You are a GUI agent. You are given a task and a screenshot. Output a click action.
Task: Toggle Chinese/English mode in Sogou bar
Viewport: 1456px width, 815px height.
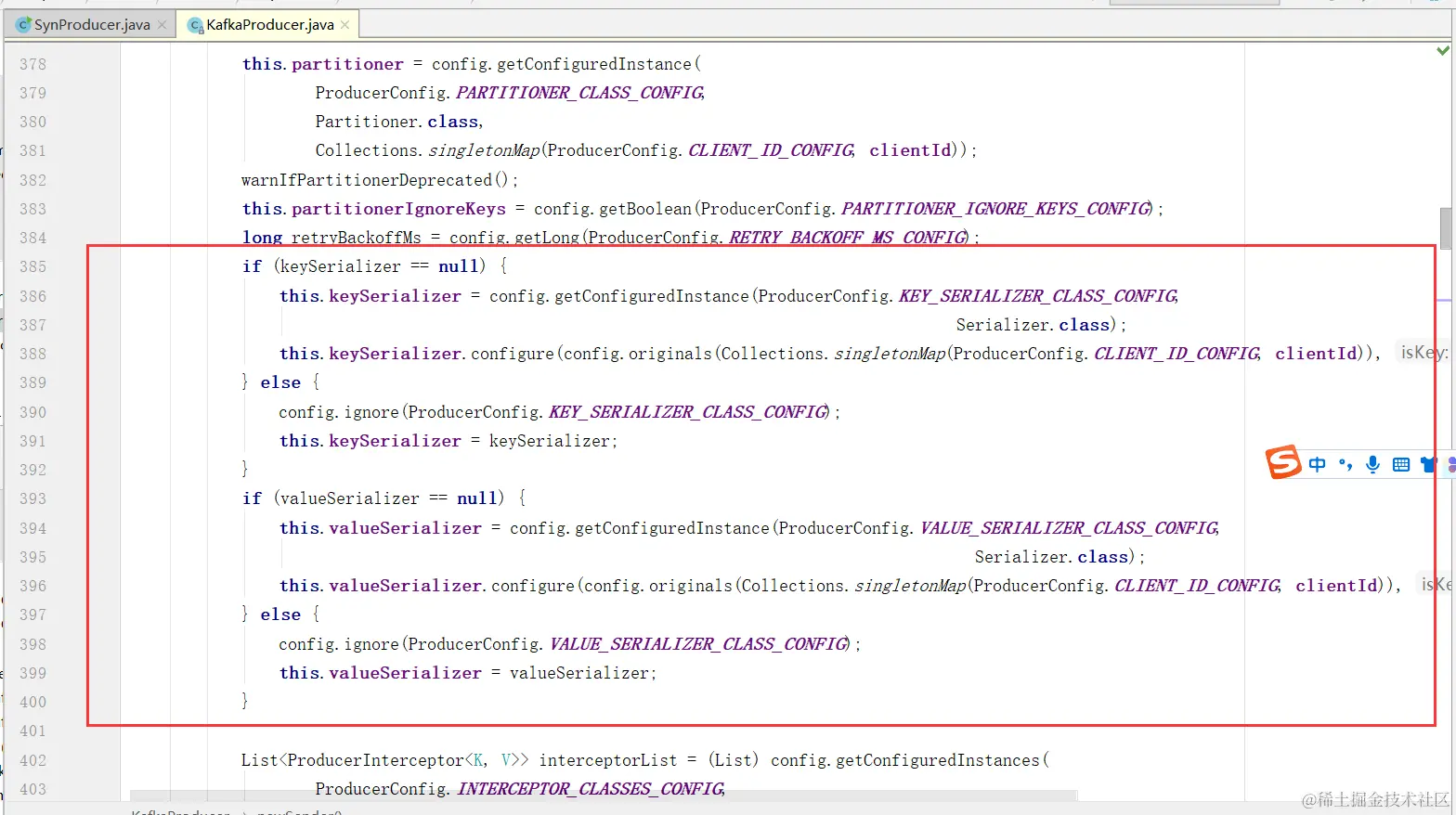(x=1318, y=464)
